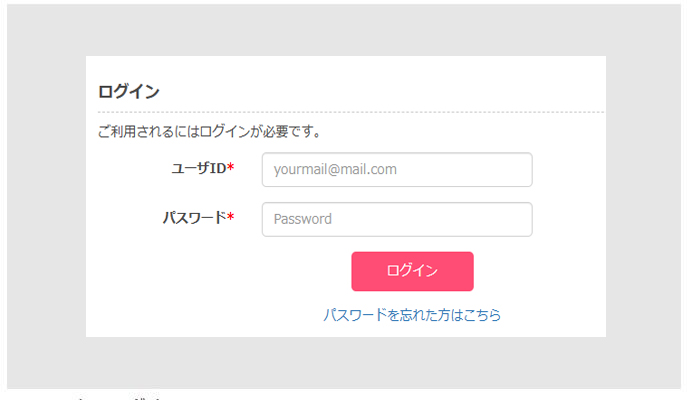This screenshot has width=691, height=400.
Task: Click the gray background below the login panel
Action: (x=345, y=362)
